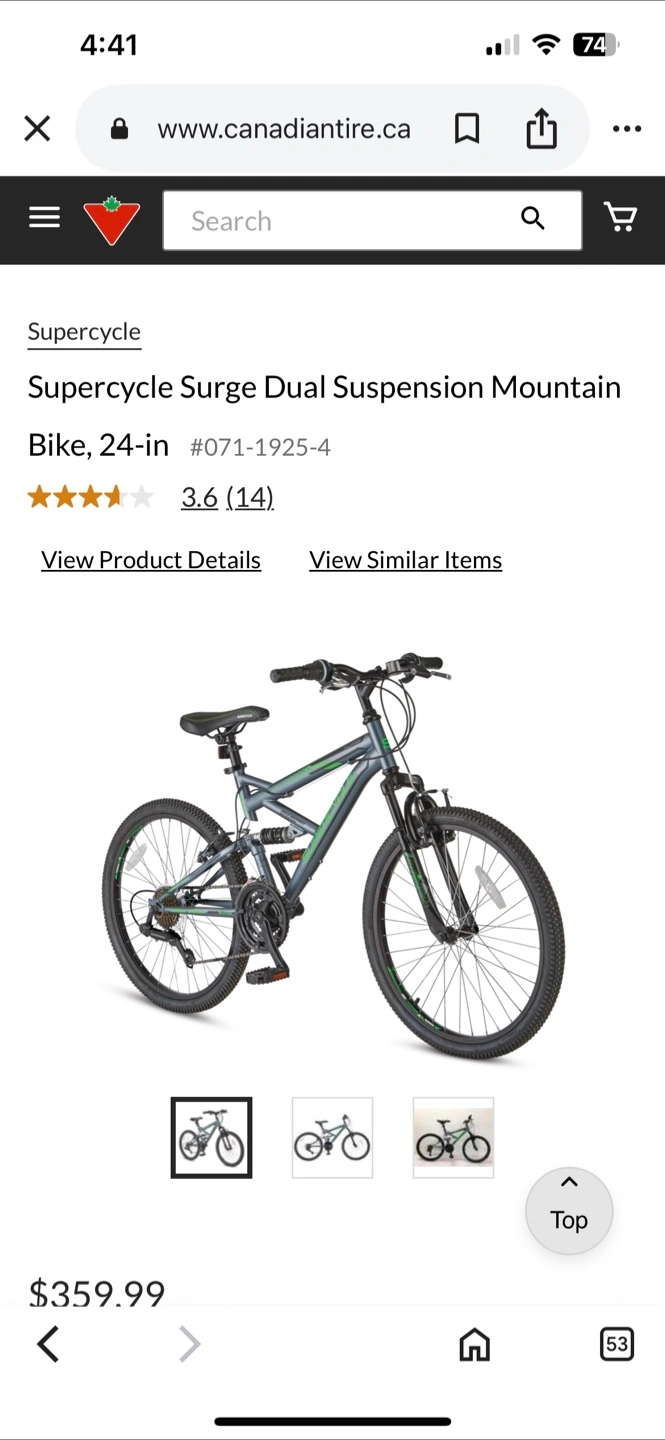Tap the Canadian Tire triangle logo
The image size is (665, 1440).
(111, 220)
